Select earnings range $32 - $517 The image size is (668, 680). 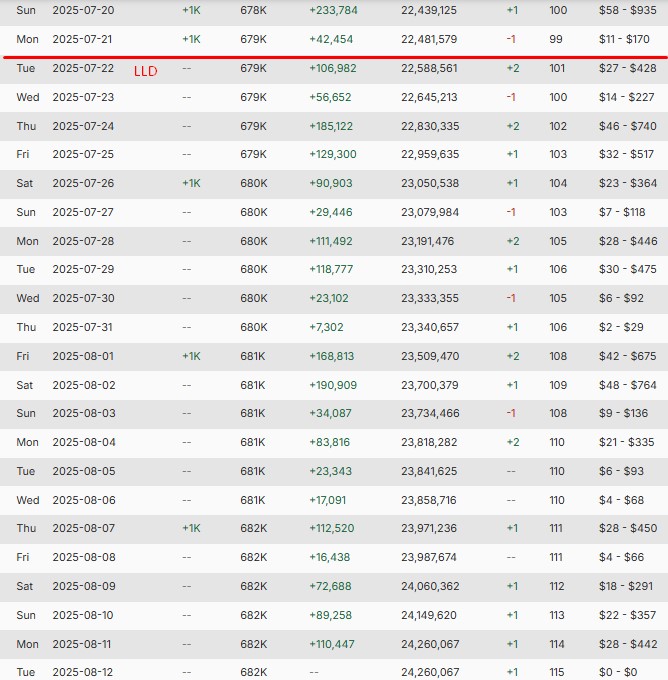(626, 154)
